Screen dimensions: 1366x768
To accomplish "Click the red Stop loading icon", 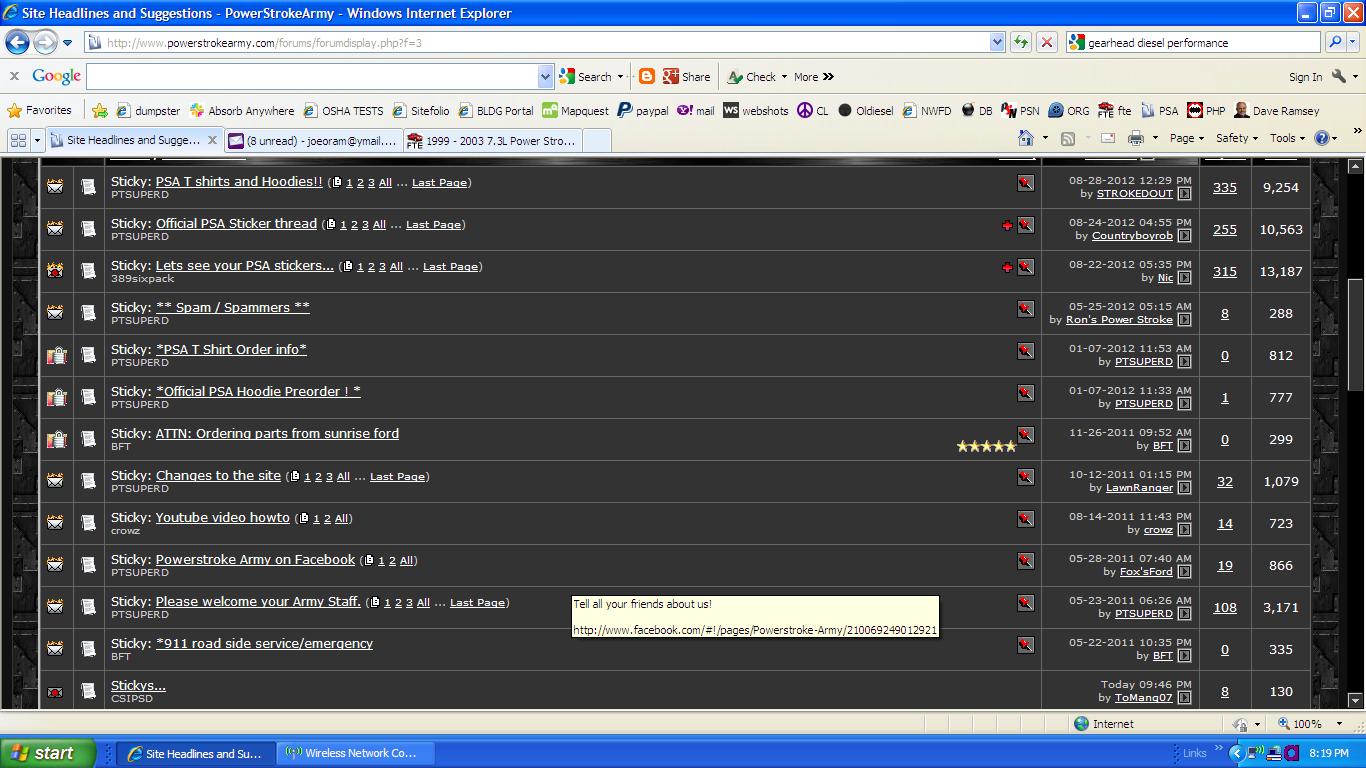I will point(1047,42).
